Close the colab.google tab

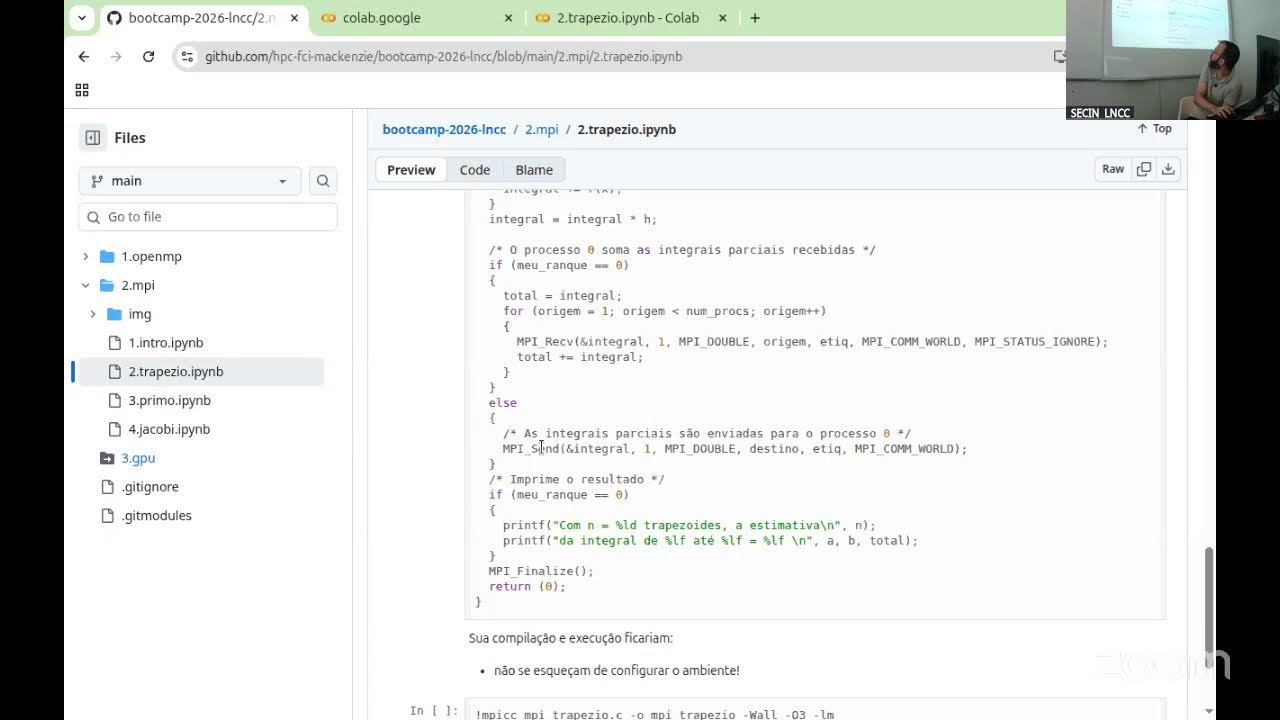point(508,18)
